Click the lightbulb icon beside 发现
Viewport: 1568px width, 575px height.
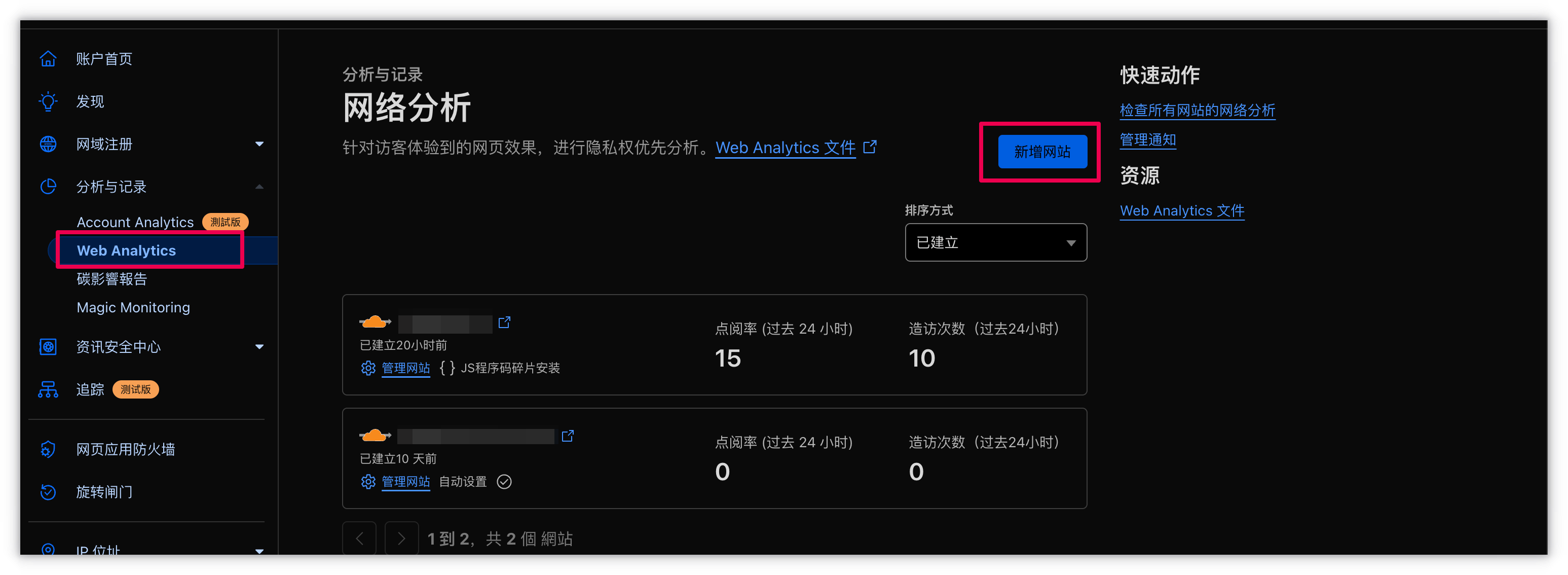point(48,102)
